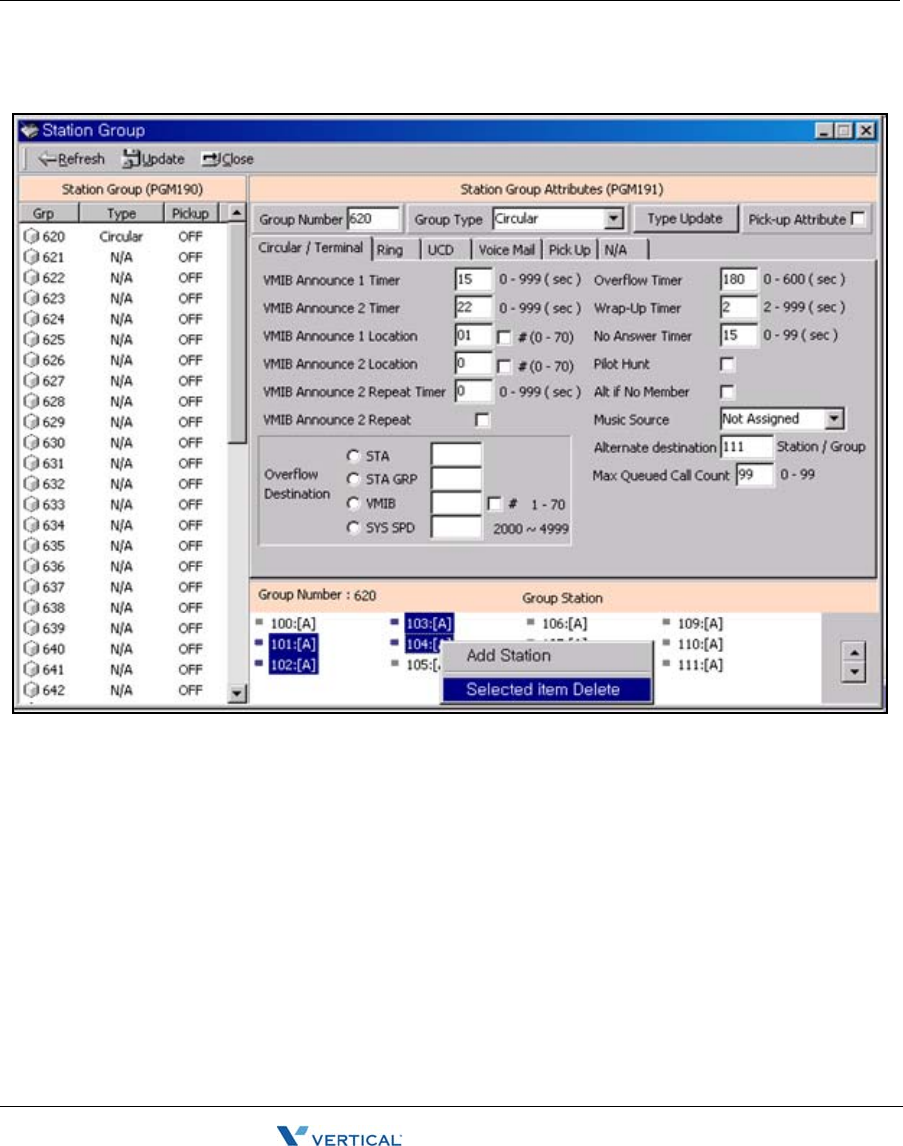
Task: Enable the Pick-up Attribute checkbox
Action: click(858, 219)
